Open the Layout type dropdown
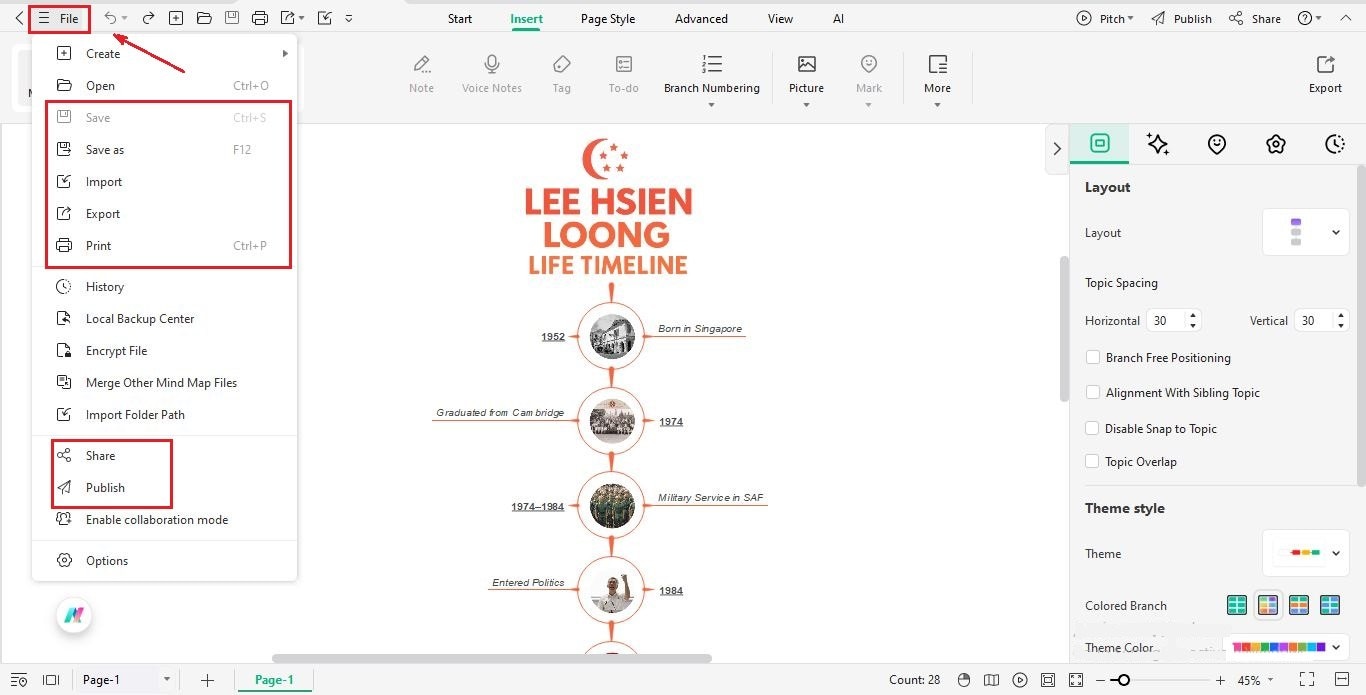Viewport: 1366px width, 695px height. (x=1306, y=233)
